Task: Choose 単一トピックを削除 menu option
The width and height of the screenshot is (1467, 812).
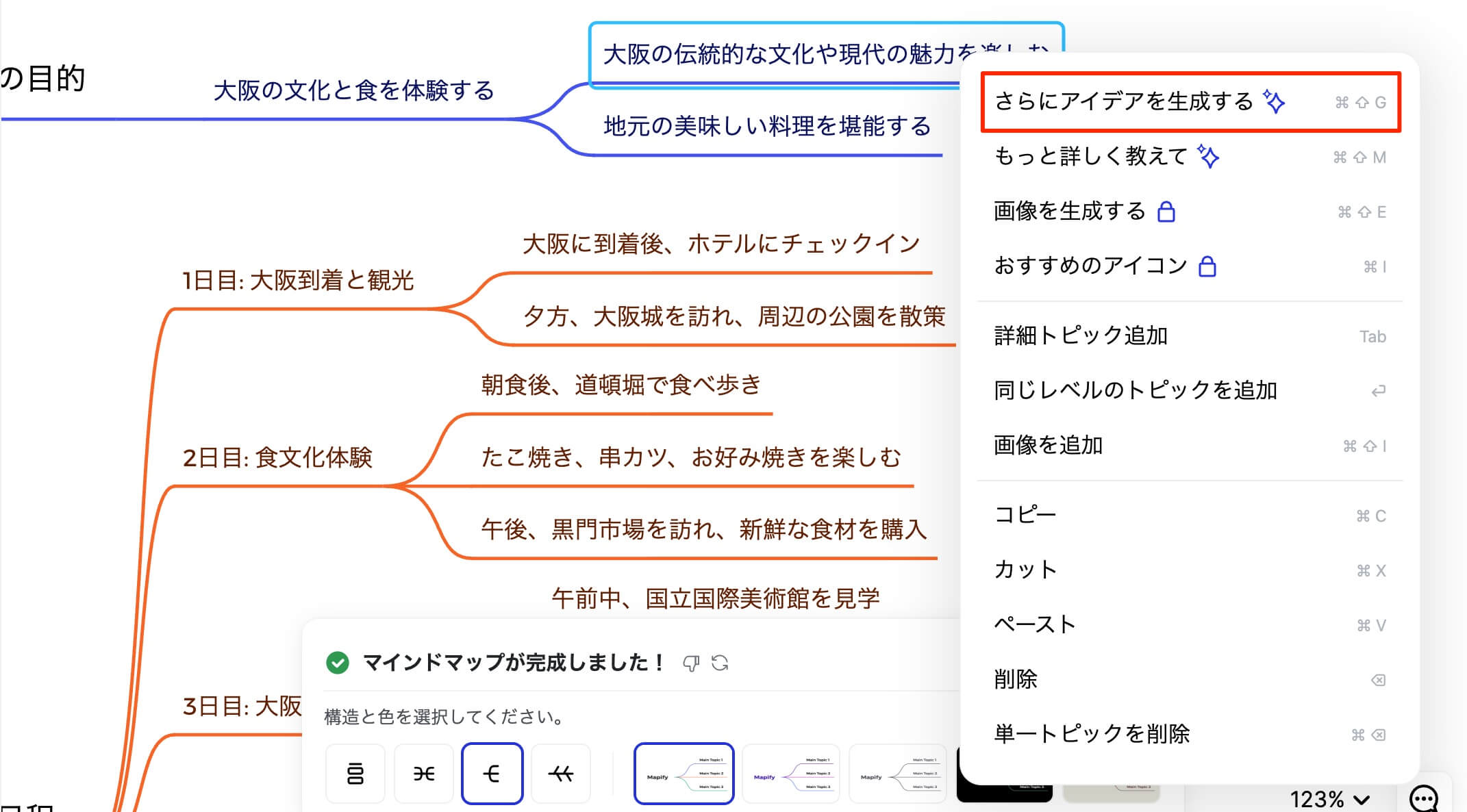Action: point(1092,734)
